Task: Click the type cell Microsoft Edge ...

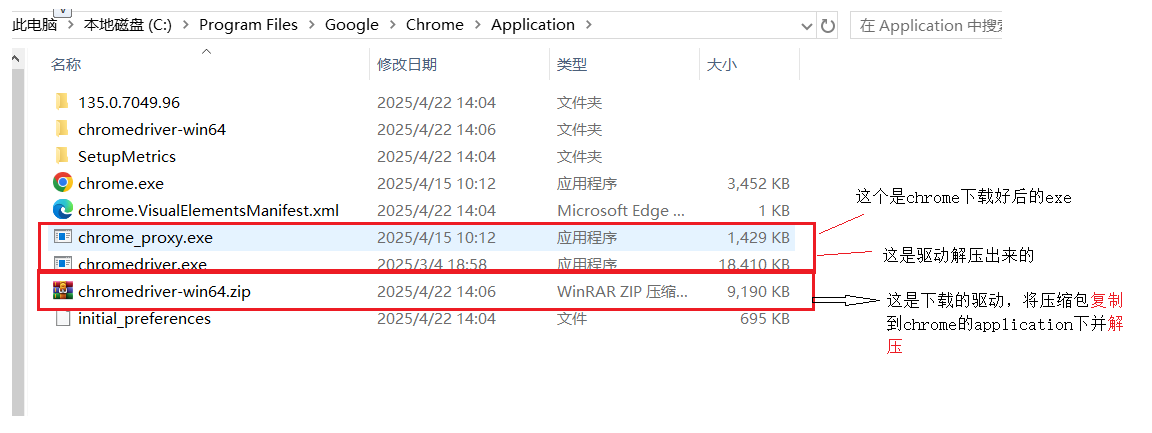Action: [622, 210]
